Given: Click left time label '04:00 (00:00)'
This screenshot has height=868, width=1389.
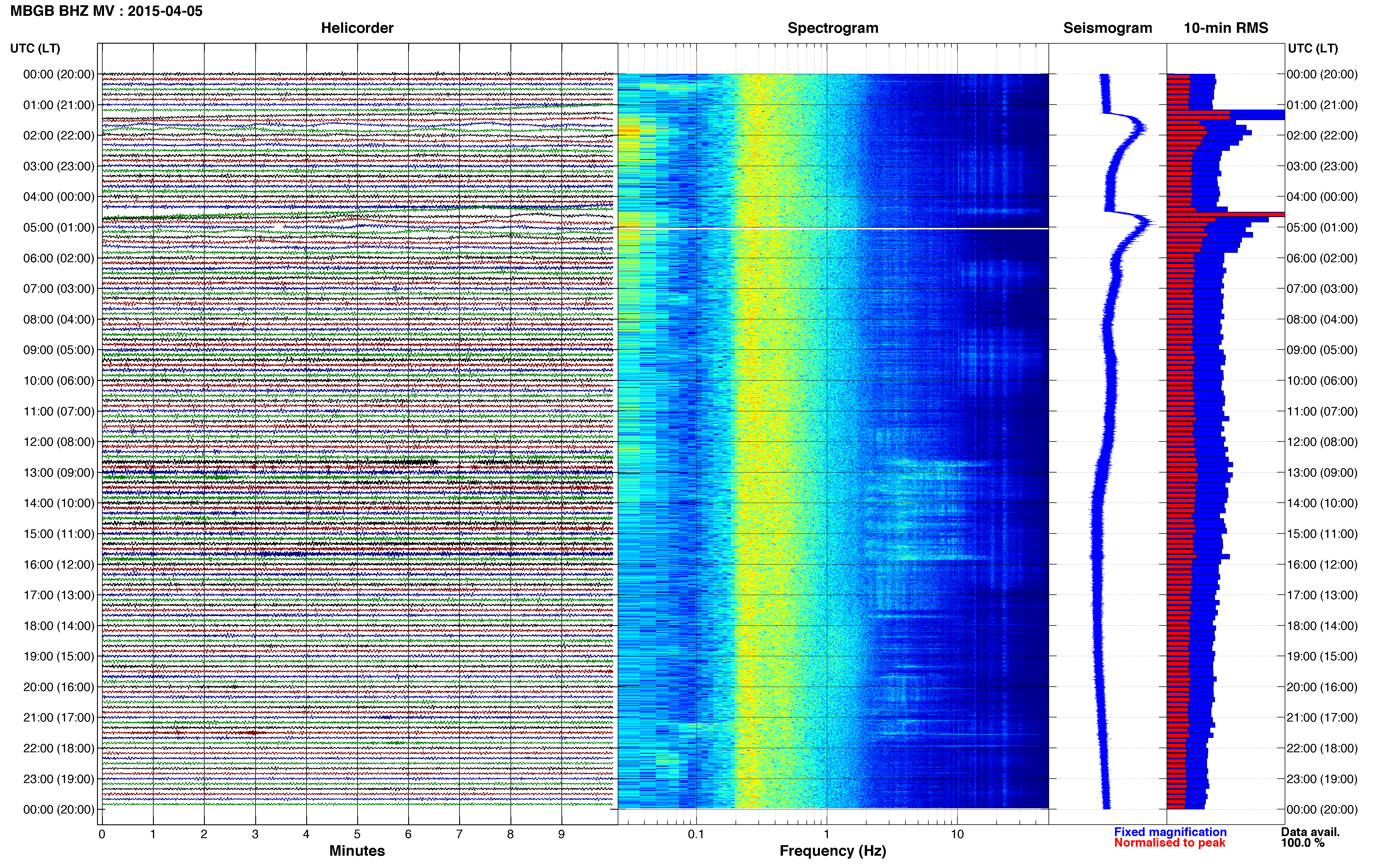Looking at the screenshot, I should coord(59,197).
